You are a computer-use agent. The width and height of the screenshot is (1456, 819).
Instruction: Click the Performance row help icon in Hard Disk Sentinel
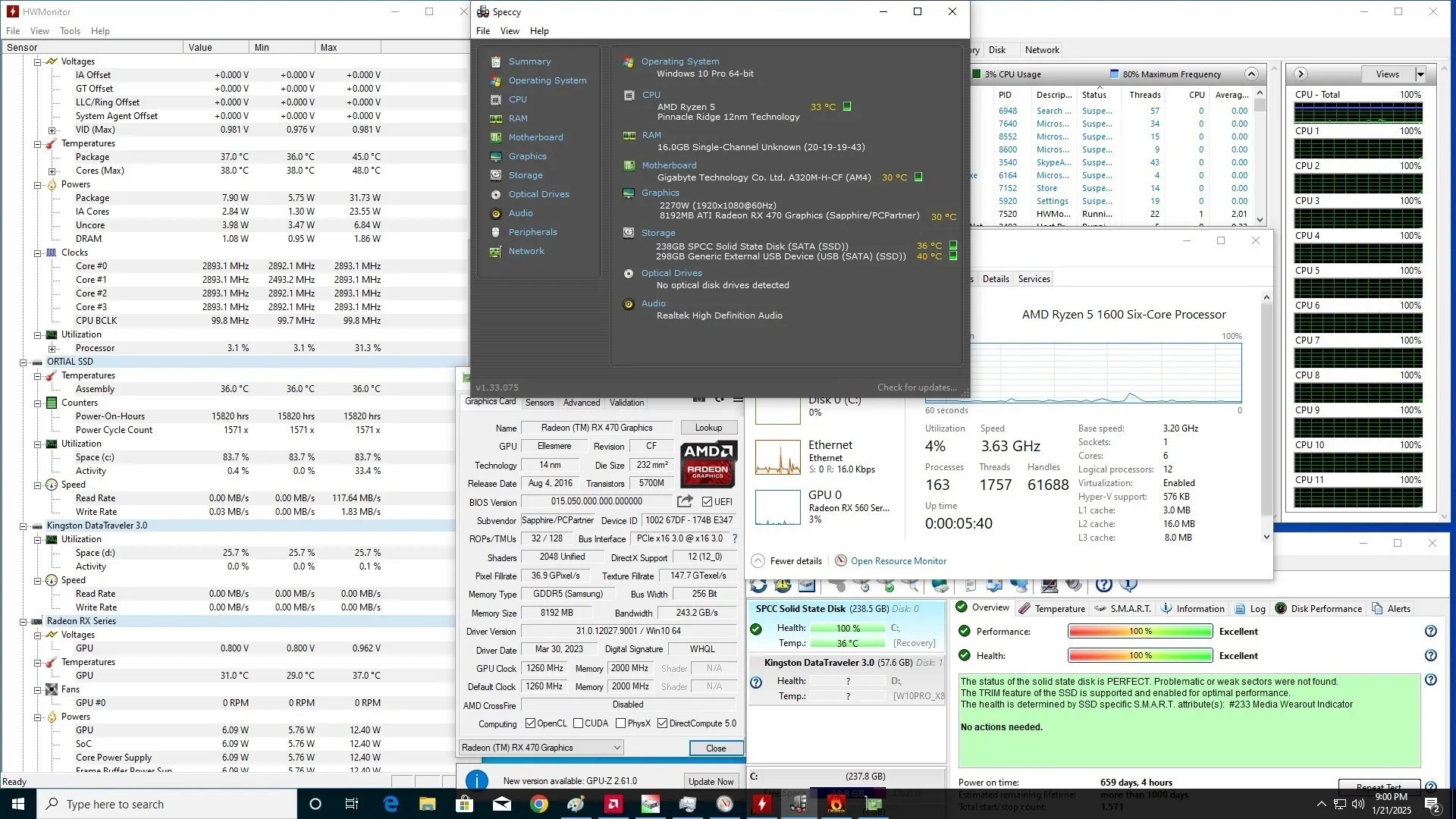click(1430, 631)
